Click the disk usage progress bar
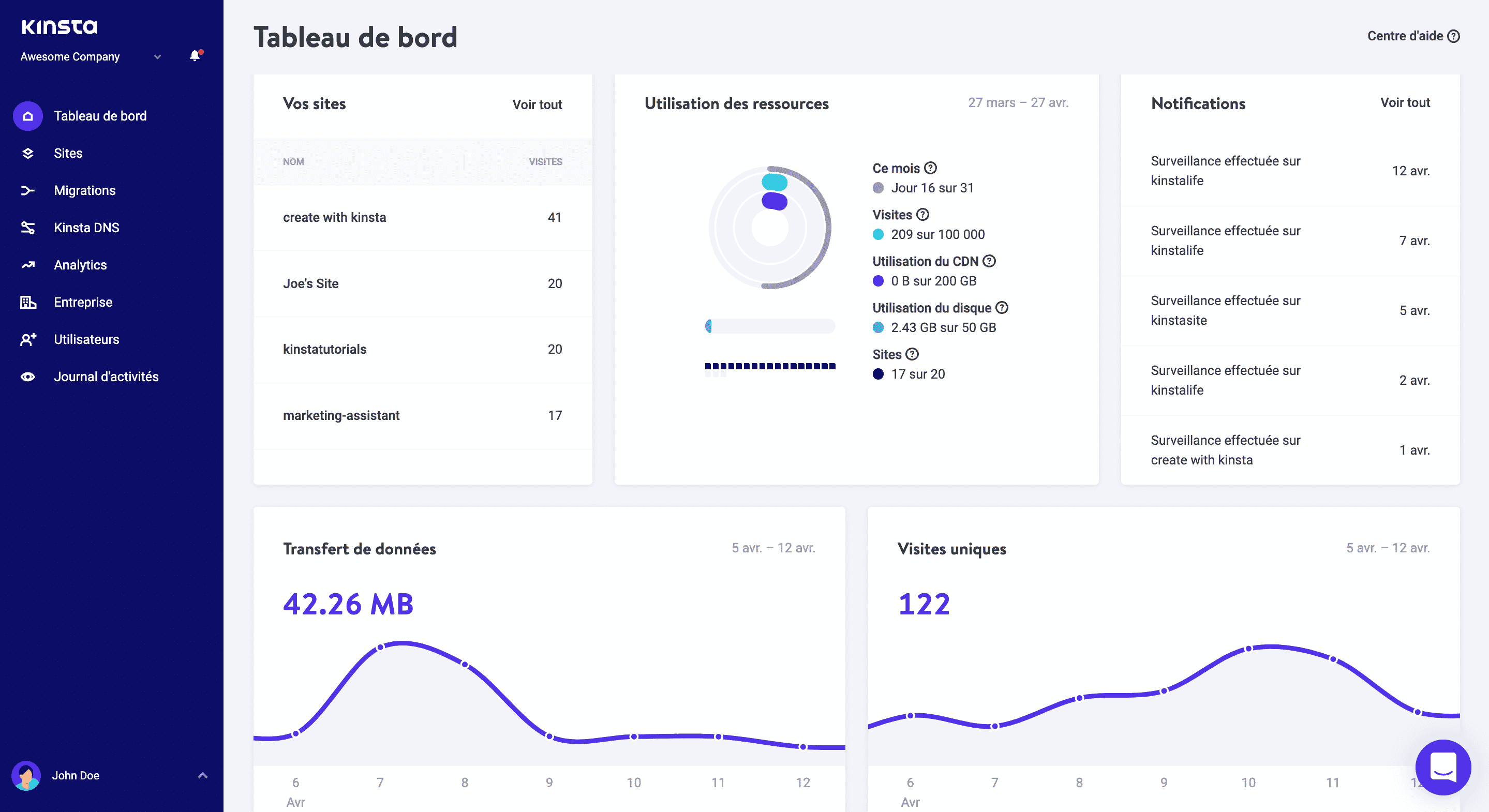 [770, 326]
